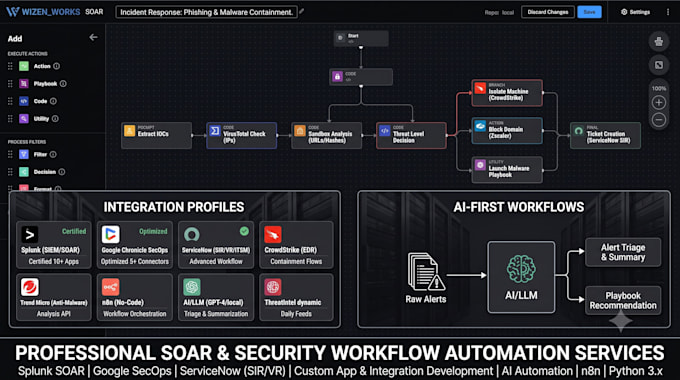Show info for Decision block

[62, 172]
